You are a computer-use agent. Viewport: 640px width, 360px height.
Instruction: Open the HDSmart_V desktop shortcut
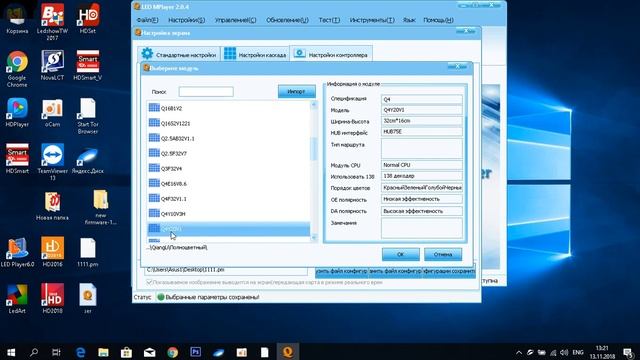pyautogui.click(x=88, y=65)
